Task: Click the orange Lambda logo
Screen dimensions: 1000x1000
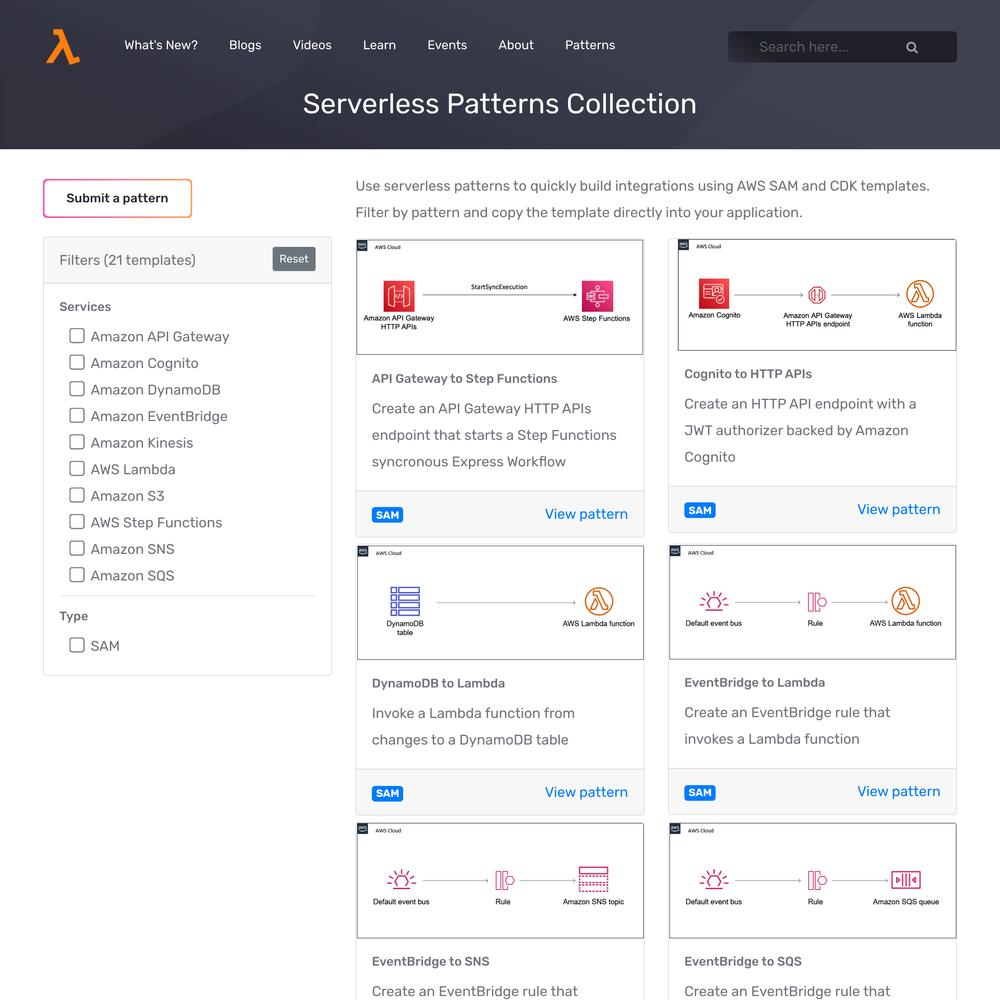Action: (x=62, y=47)
